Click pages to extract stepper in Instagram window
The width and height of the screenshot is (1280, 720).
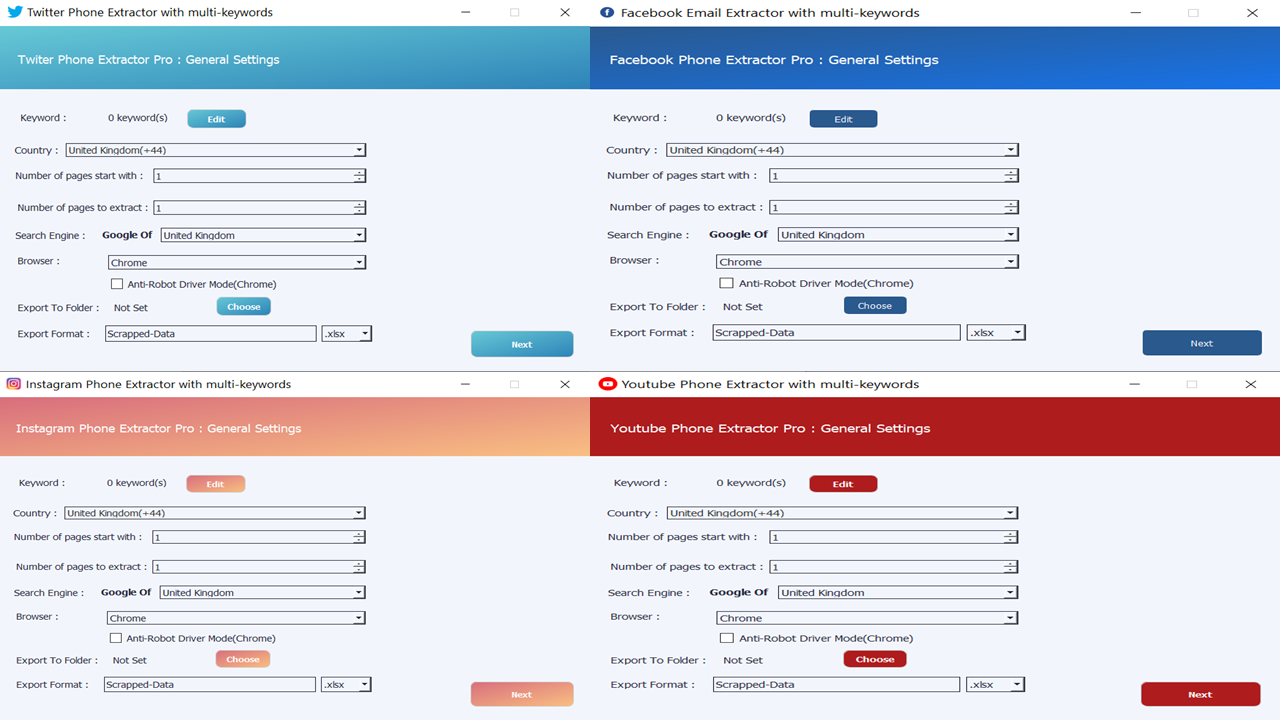[x=358, y=567]
